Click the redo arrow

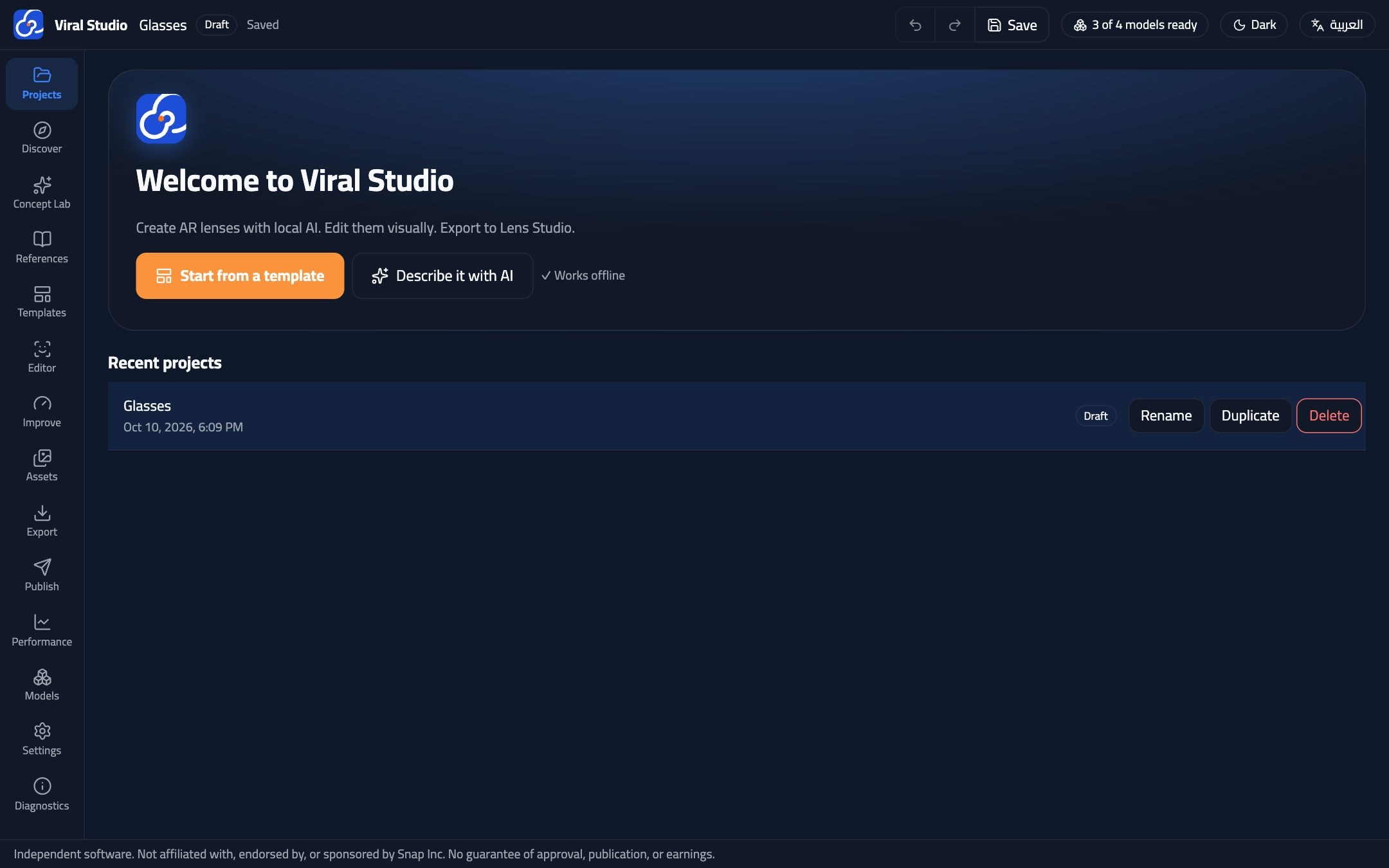point(955,25)
